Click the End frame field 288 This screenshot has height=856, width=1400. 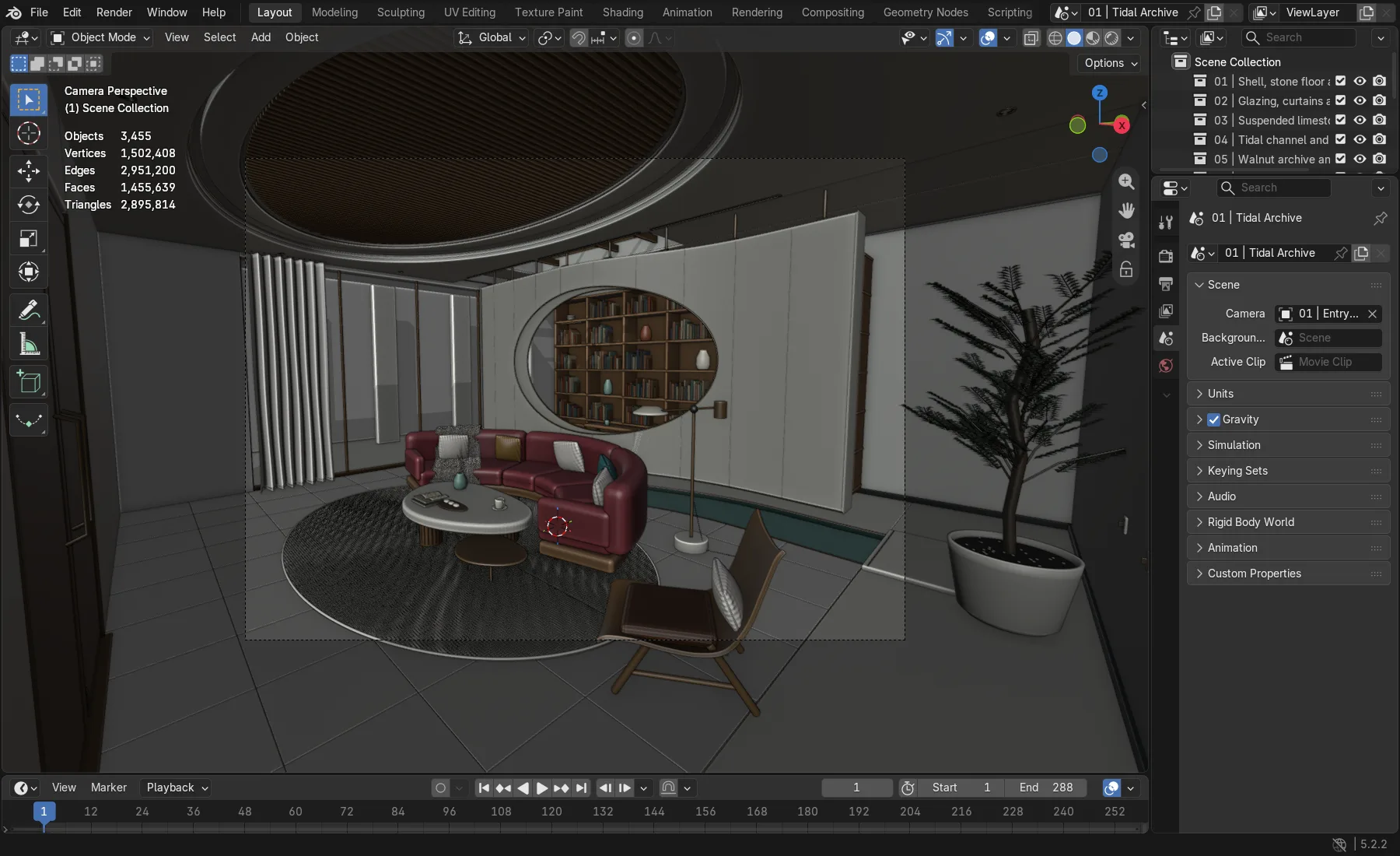coord(1046,788)
